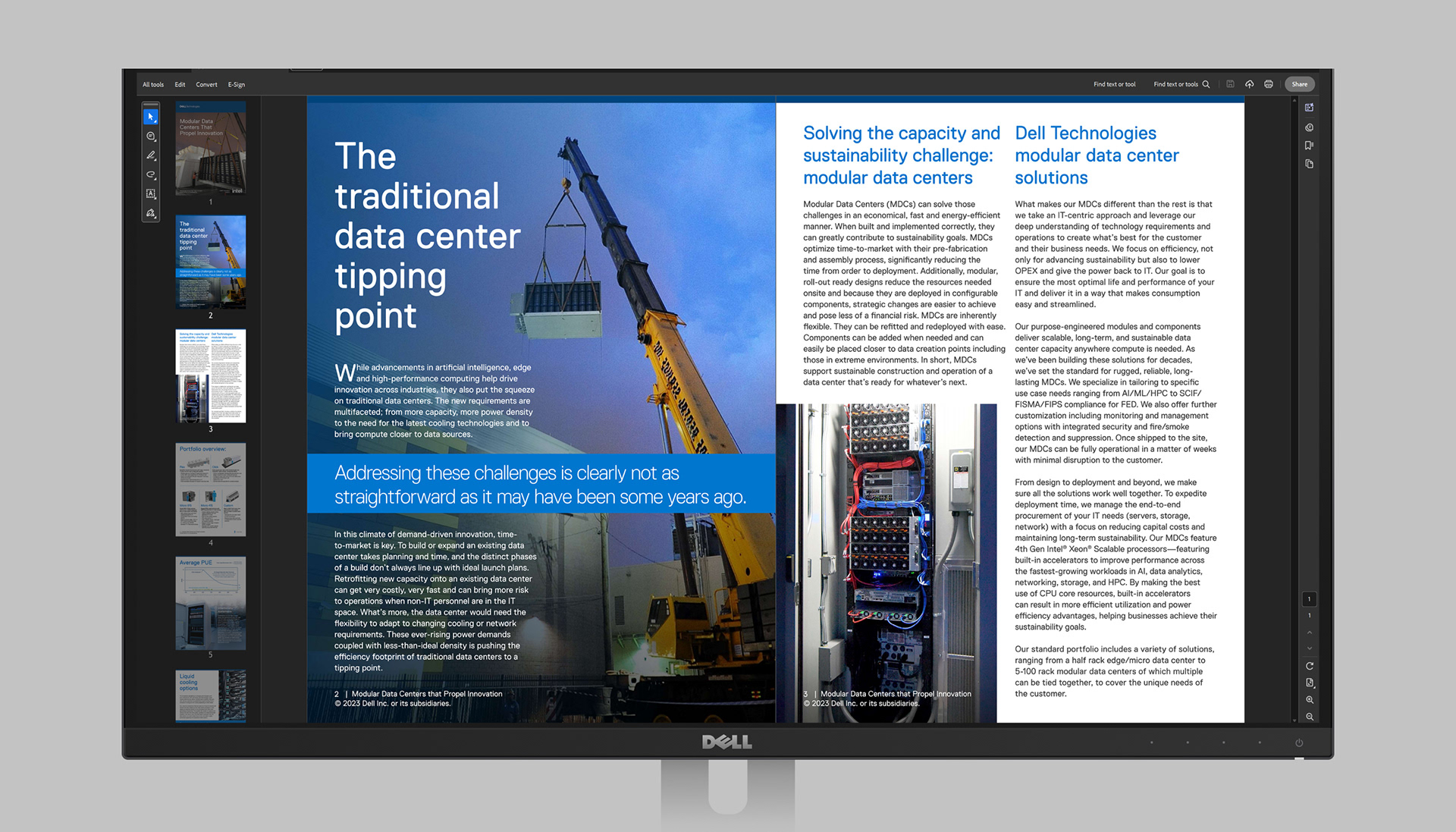
Task: Choose the add comment tool
Action: point(150,137)
